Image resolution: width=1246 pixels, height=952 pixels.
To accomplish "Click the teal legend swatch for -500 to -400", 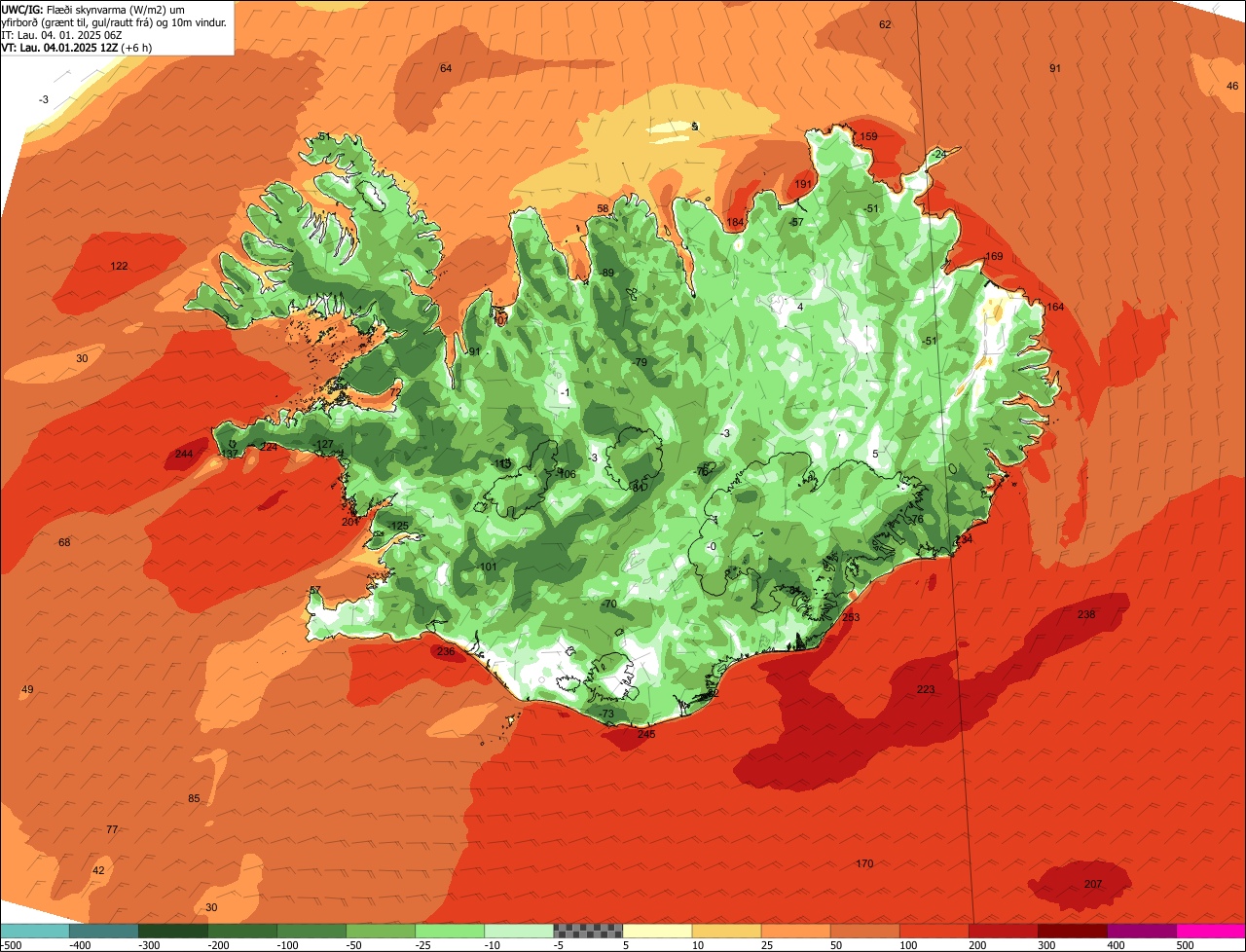I will (x=35, y=931).
